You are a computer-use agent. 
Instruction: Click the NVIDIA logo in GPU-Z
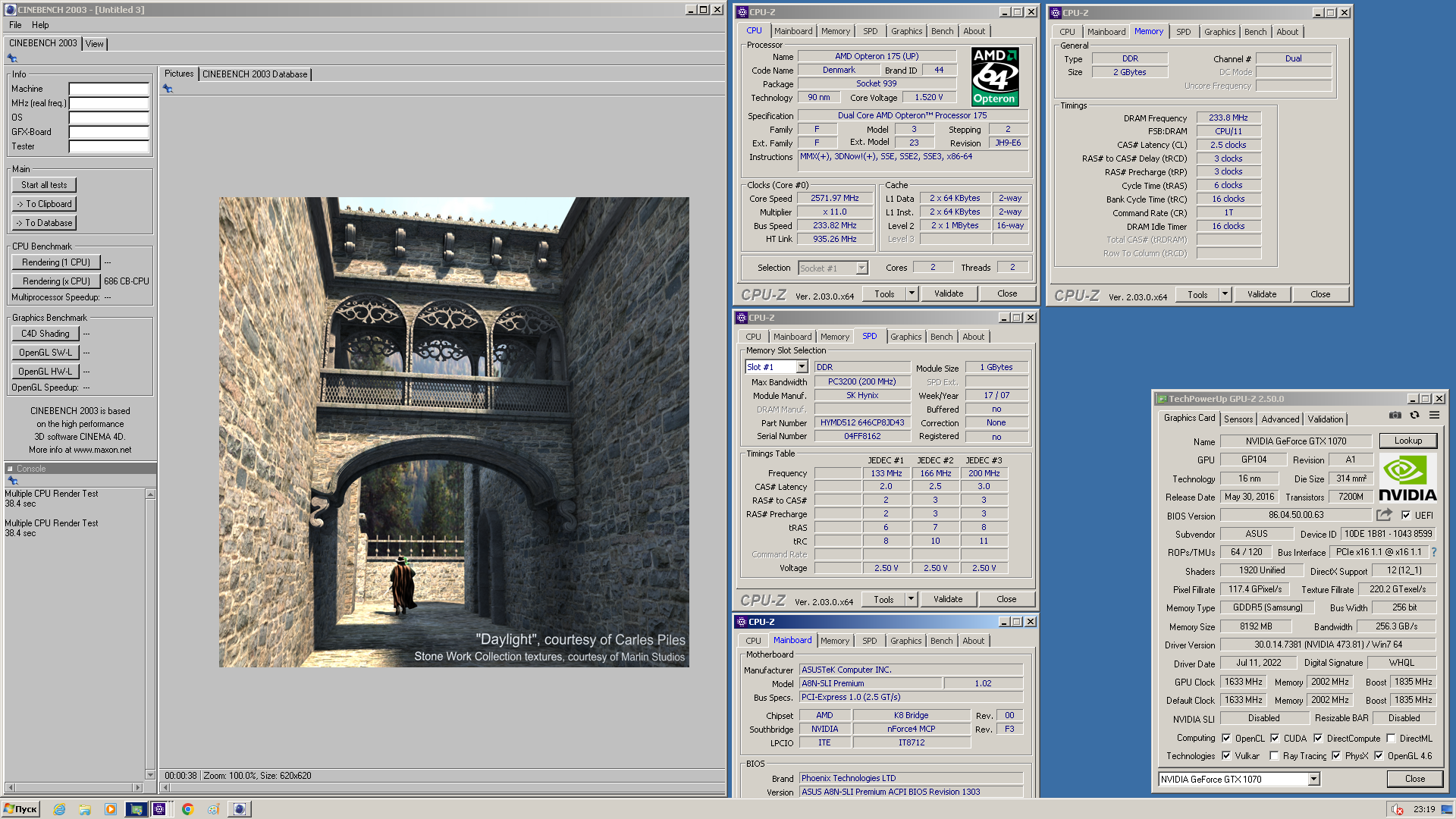(1407, 478)
